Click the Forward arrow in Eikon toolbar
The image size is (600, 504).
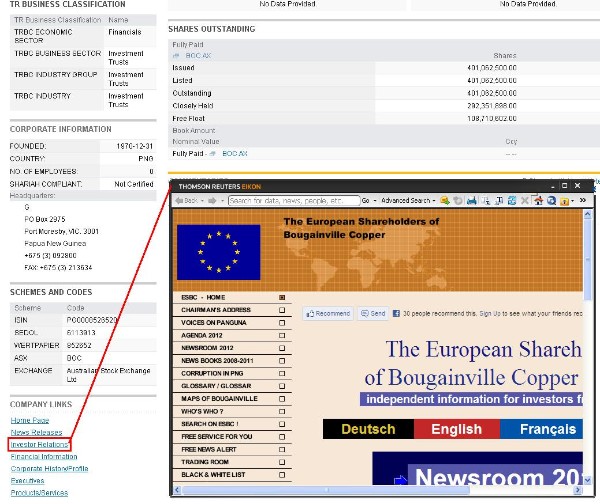coord(211,201)
